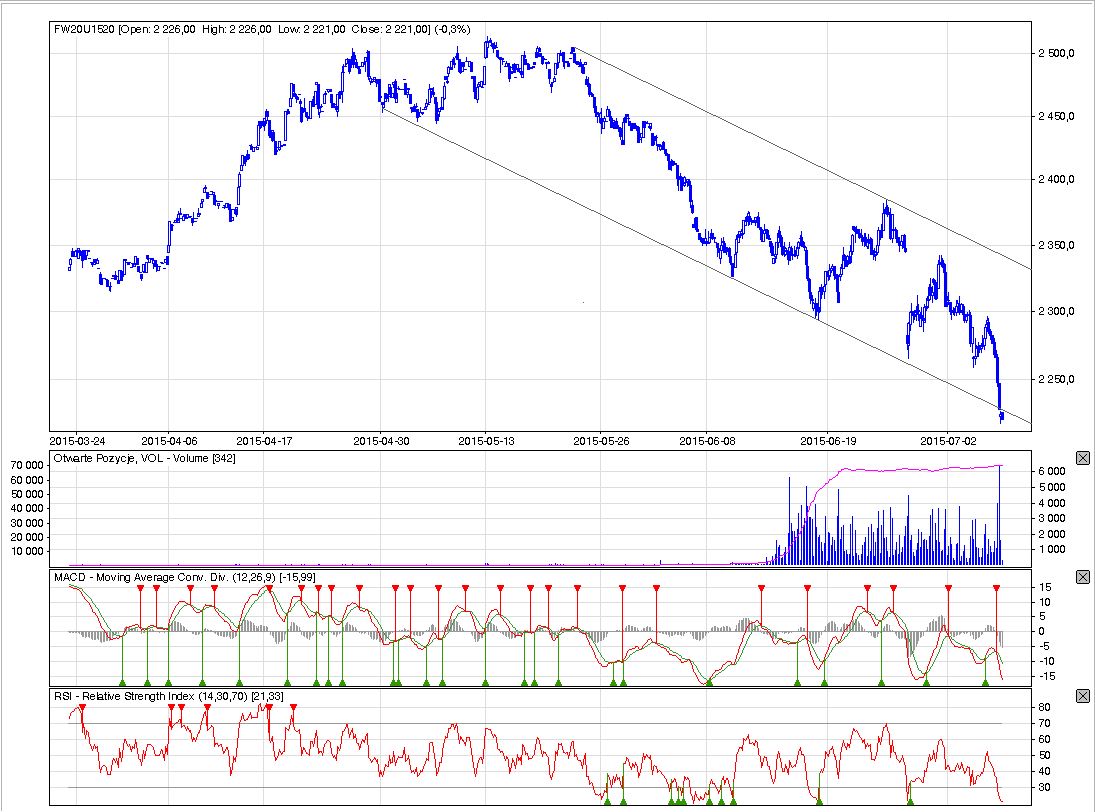
Task: Click the 70 000 open interest axis label
Action: pos(27,466)
